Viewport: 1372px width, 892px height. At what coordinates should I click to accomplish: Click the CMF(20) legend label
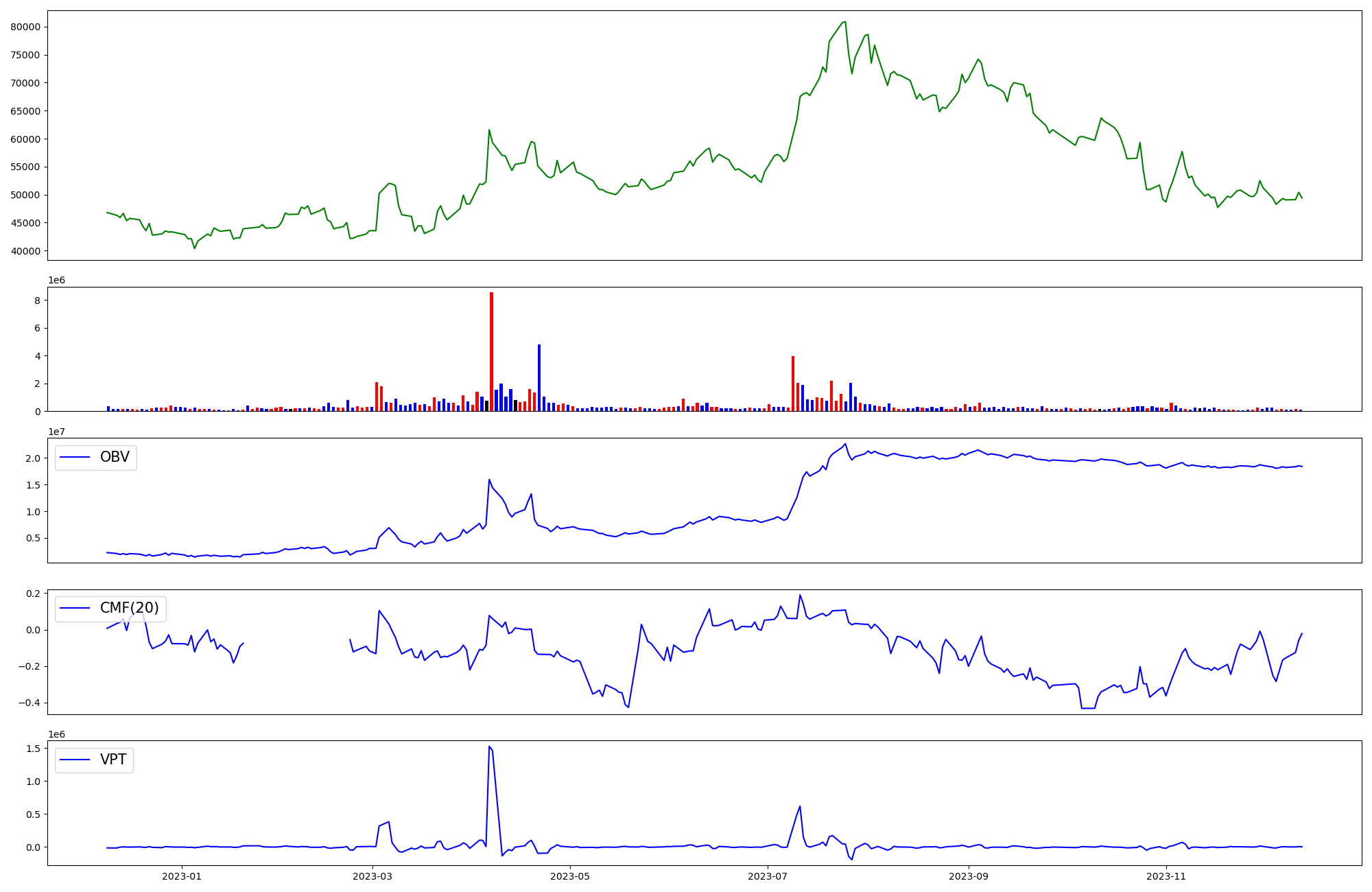click(129, 608)
